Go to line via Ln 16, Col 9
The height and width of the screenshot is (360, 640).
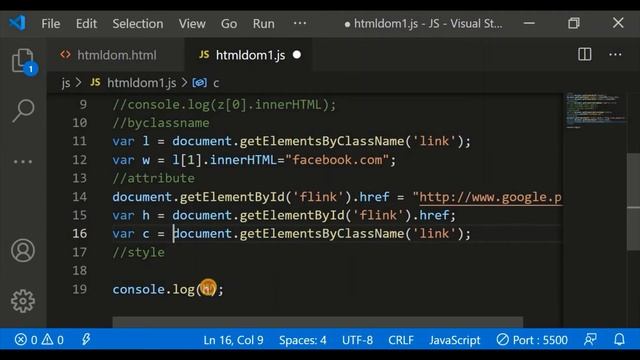pyautogui.click(x=233, y=340)
